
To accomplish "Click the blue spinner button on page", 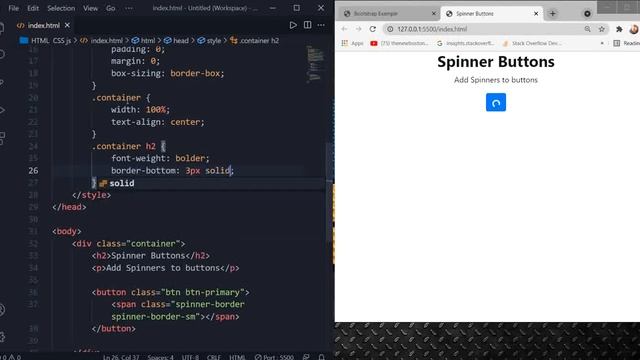I will click(x=496, y=102).
